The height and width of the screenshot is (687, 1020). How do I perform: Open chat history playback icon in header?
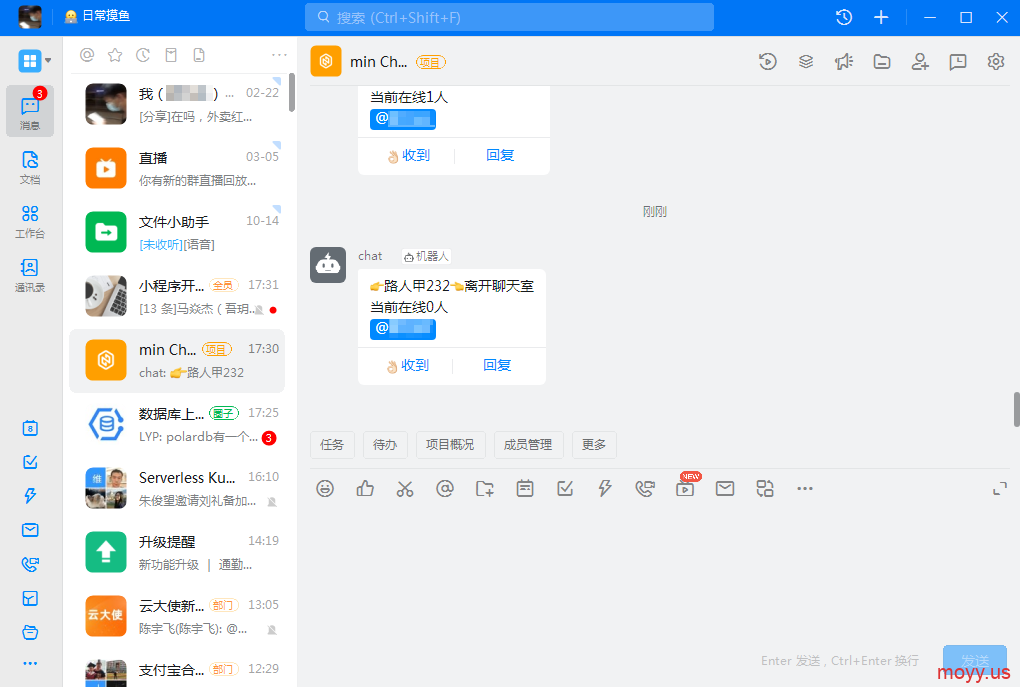pos(768,62)
